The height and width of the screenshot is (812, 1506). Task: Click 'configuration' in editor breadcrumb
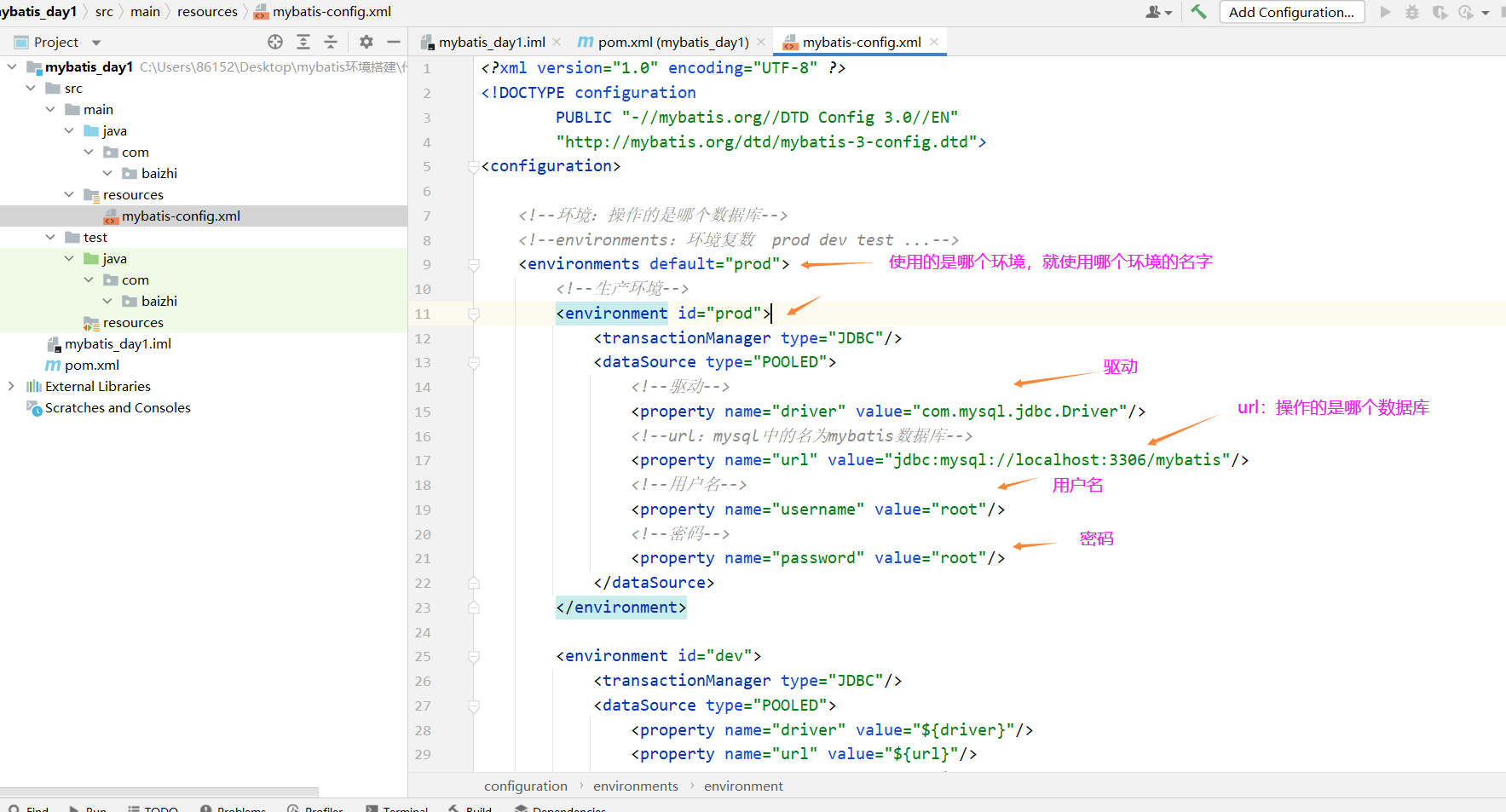point(526,786)
